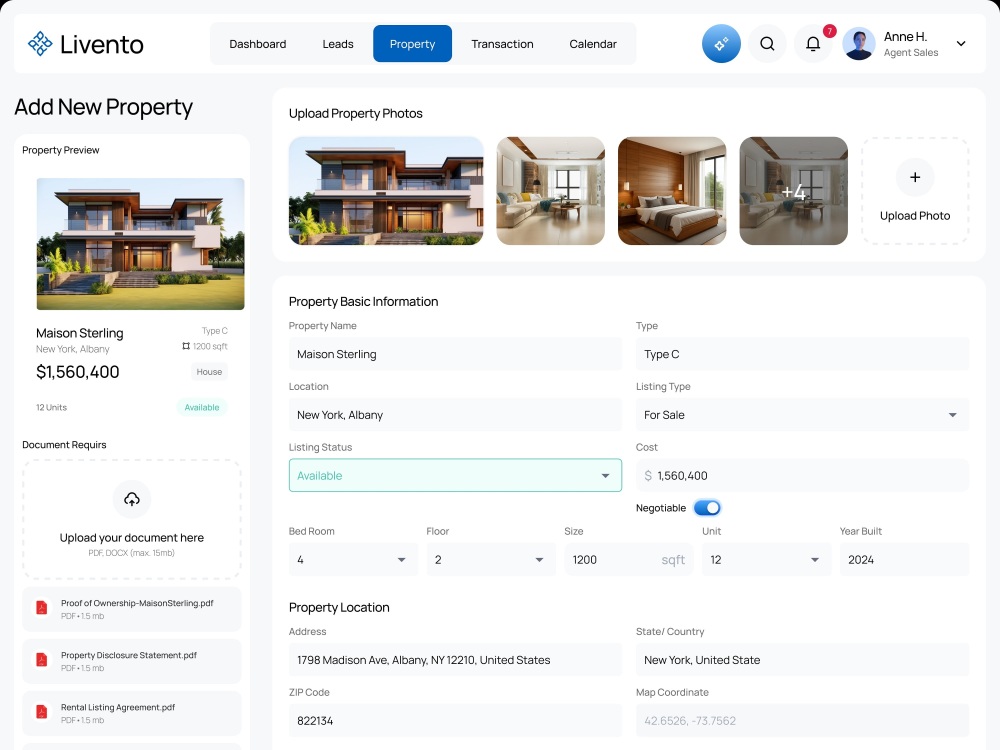Image resolution: width=1000 pixels, height=750 pixels.
Task: Click the Type input with Type C
Action: pos(802,354)
